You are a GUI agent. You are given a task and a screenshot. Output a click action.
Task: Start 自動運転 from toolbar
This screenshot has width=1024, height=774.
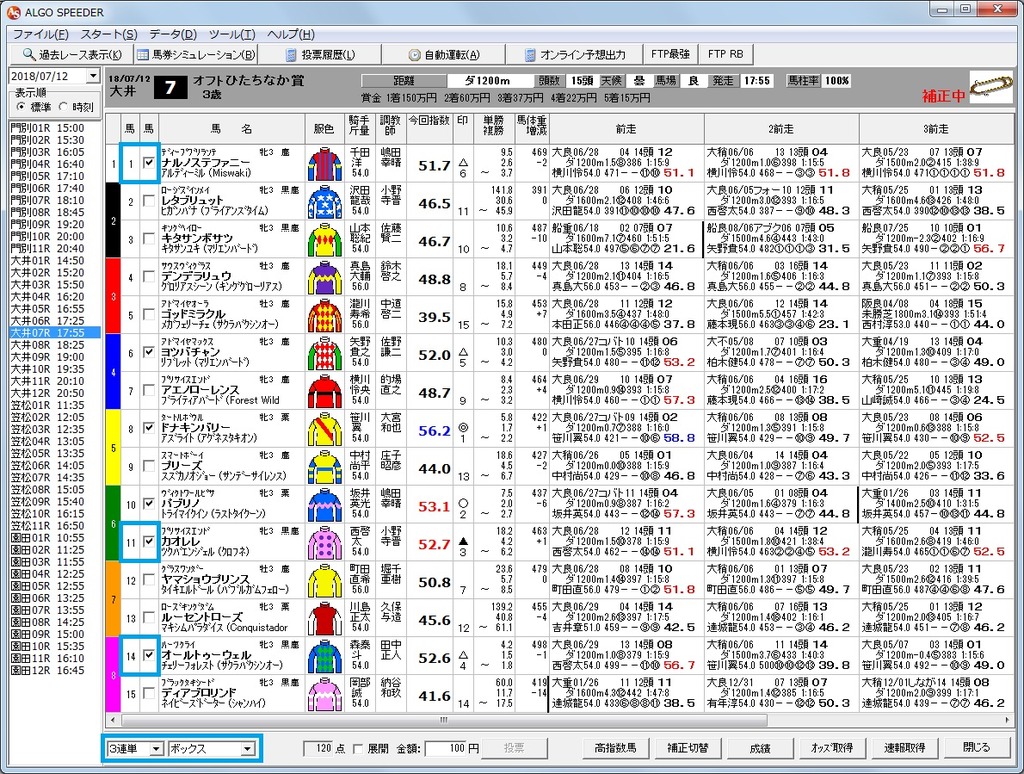[x=444, y=54]
